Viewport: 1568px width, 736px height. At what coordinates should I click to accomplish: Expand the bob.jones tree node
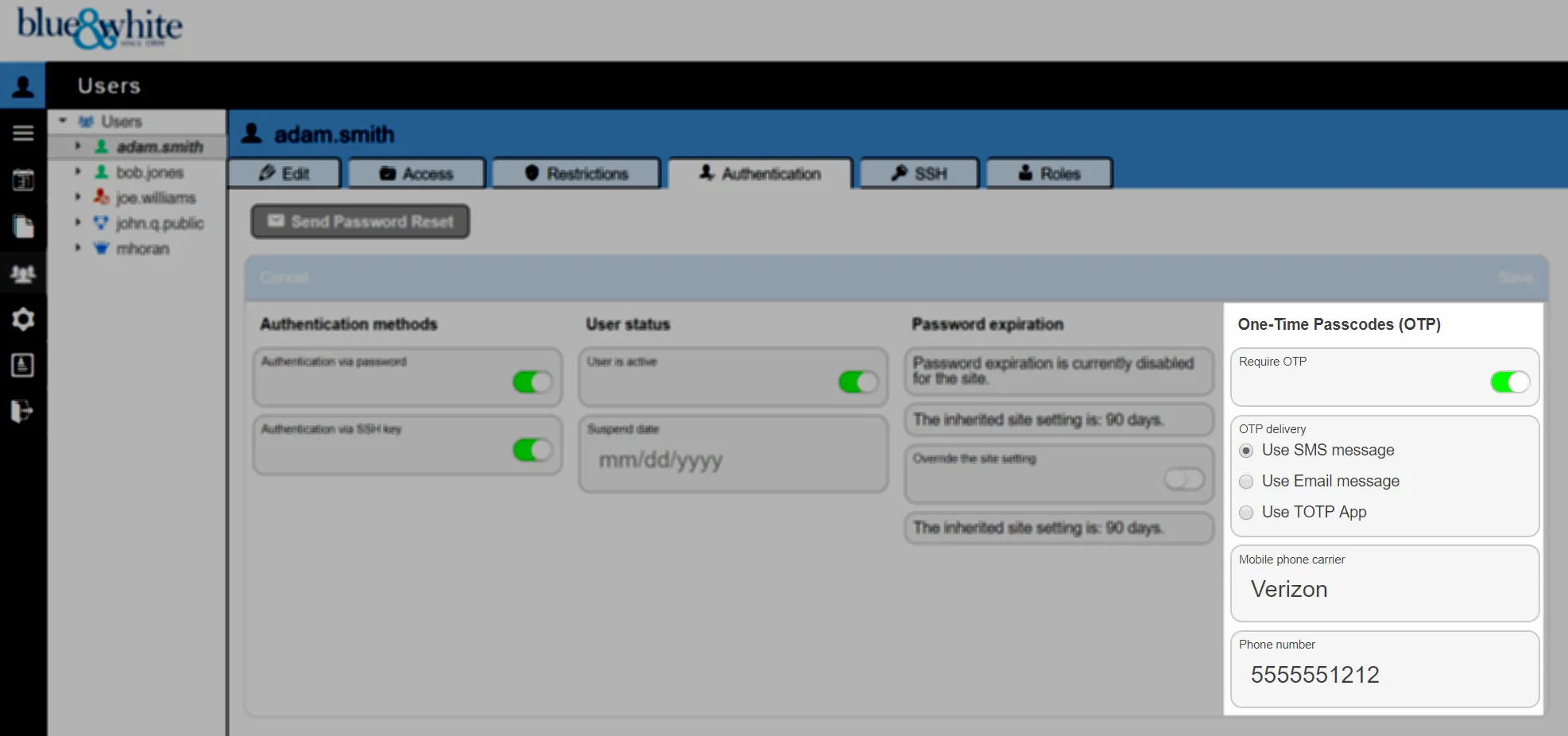click(78, 172)
